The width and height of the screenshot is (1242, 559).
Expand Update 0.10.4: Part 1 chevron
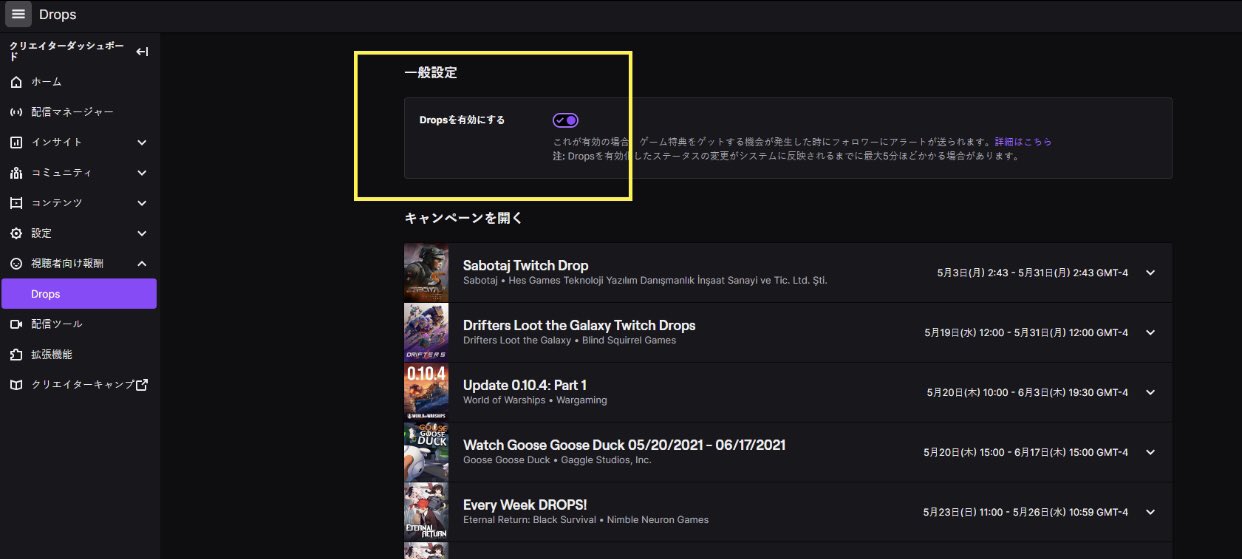1150,392
